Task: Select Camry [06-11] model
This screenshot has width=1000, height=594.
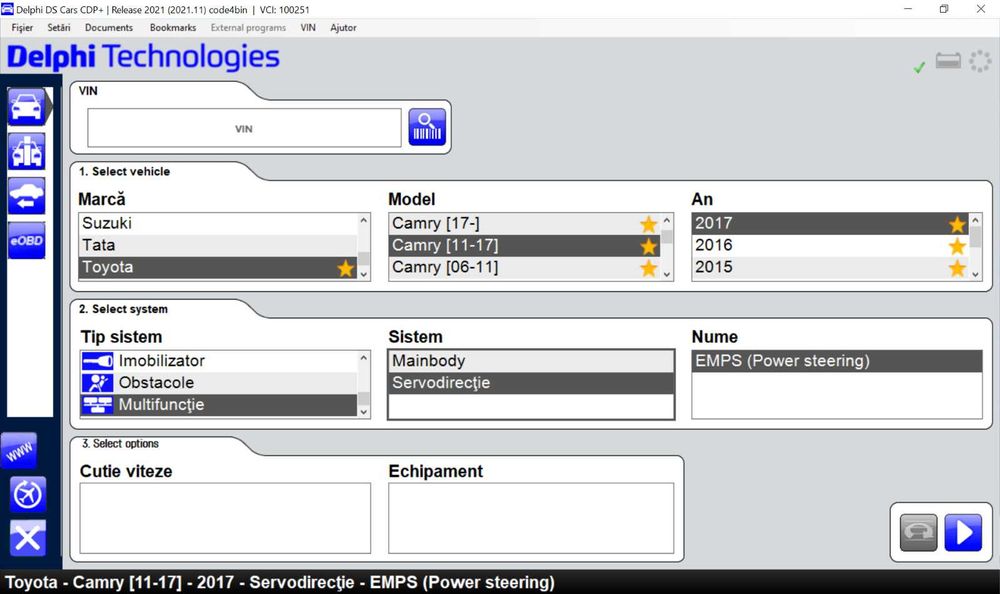Action: [x=524, y=267]
